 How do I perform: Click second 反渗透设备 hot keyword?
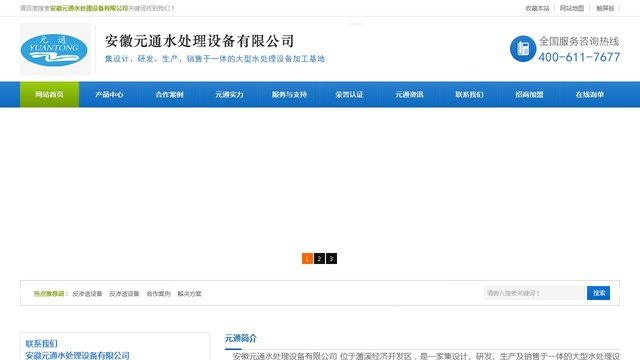pyautogui.click(x=124, y=293)
